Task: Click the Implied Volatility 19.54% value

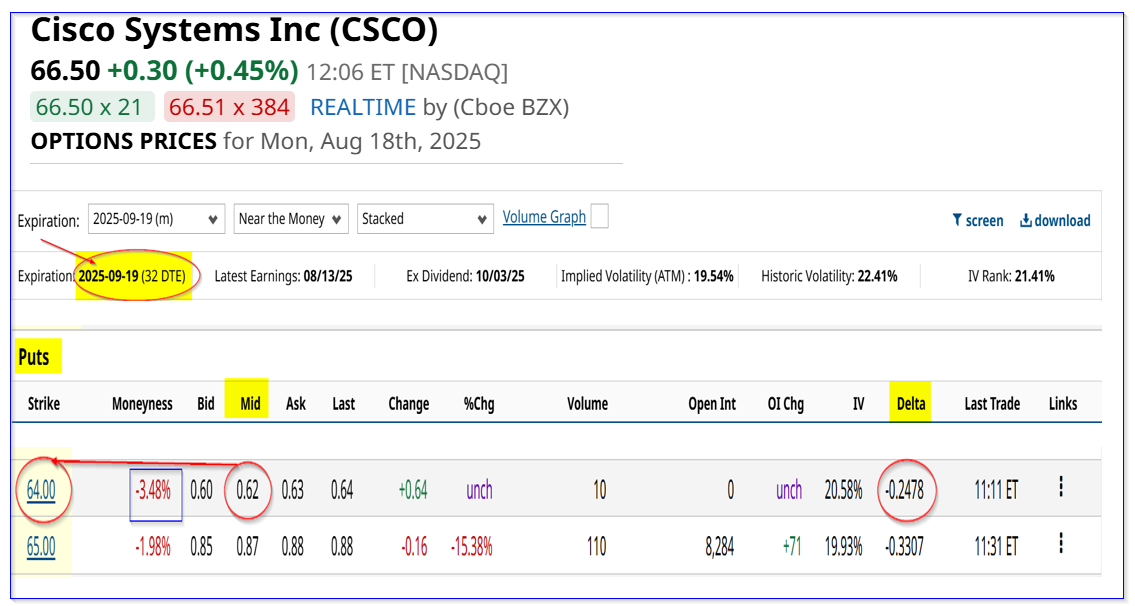Action: (x=714, y=276)
